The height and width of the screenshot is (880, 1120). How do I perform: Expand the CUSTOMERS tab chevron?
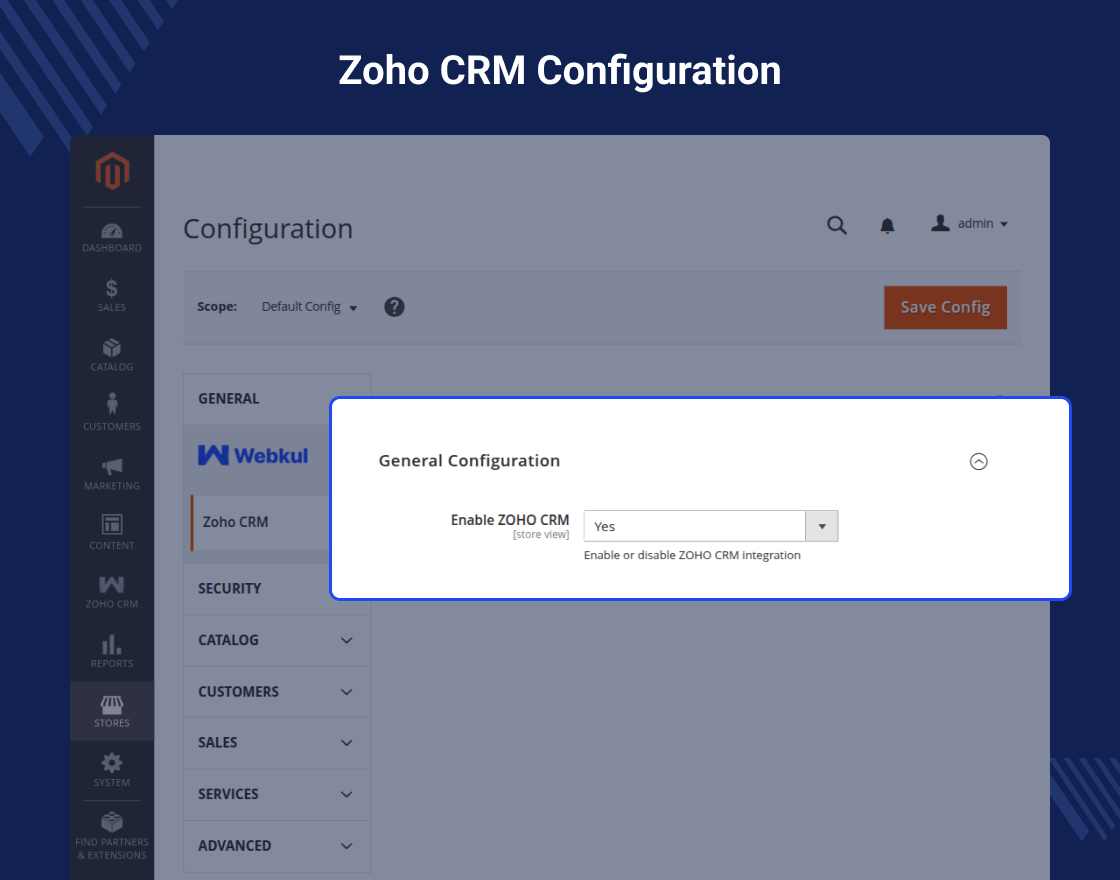pyautogui.click(x=346, y=692)
